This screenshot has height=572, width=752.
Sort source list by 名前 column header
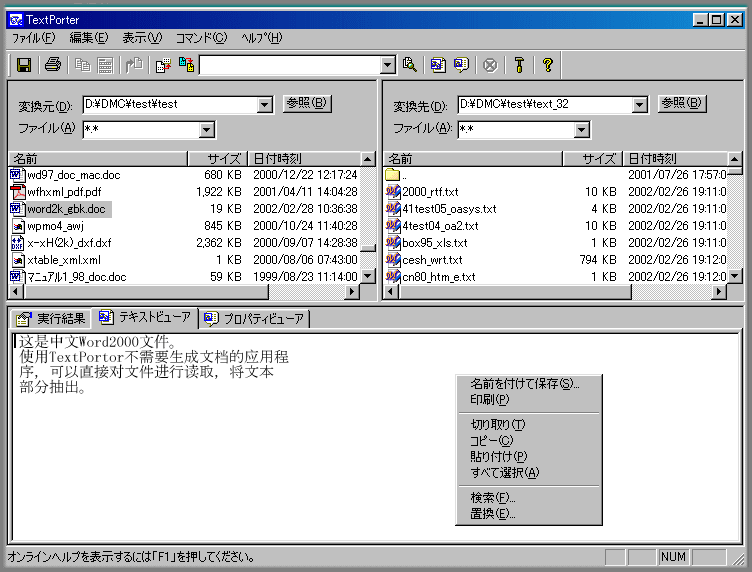(98, 159)
